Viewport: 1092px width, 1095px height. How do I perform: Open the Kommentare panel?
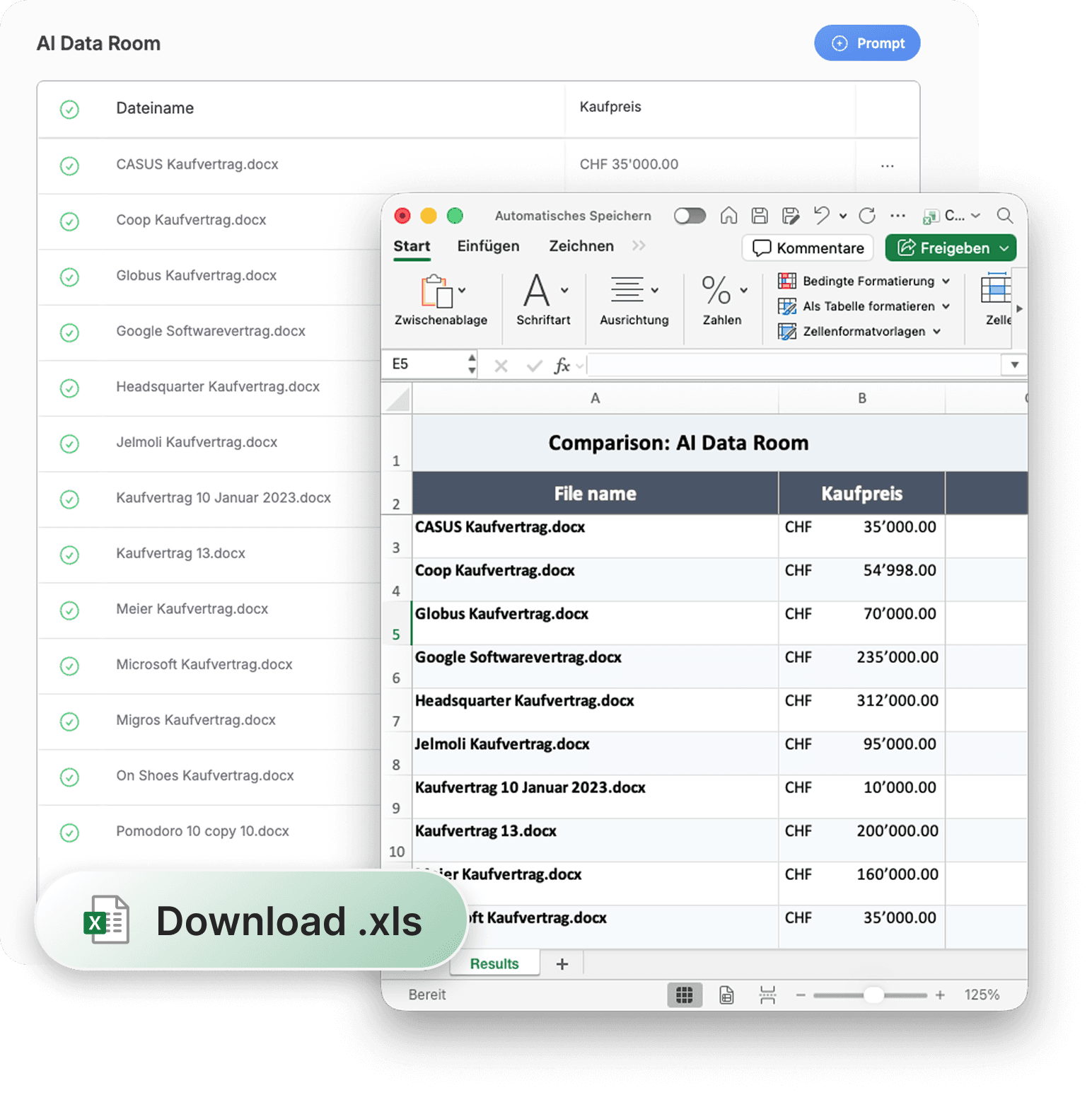[x=806, y=248]
